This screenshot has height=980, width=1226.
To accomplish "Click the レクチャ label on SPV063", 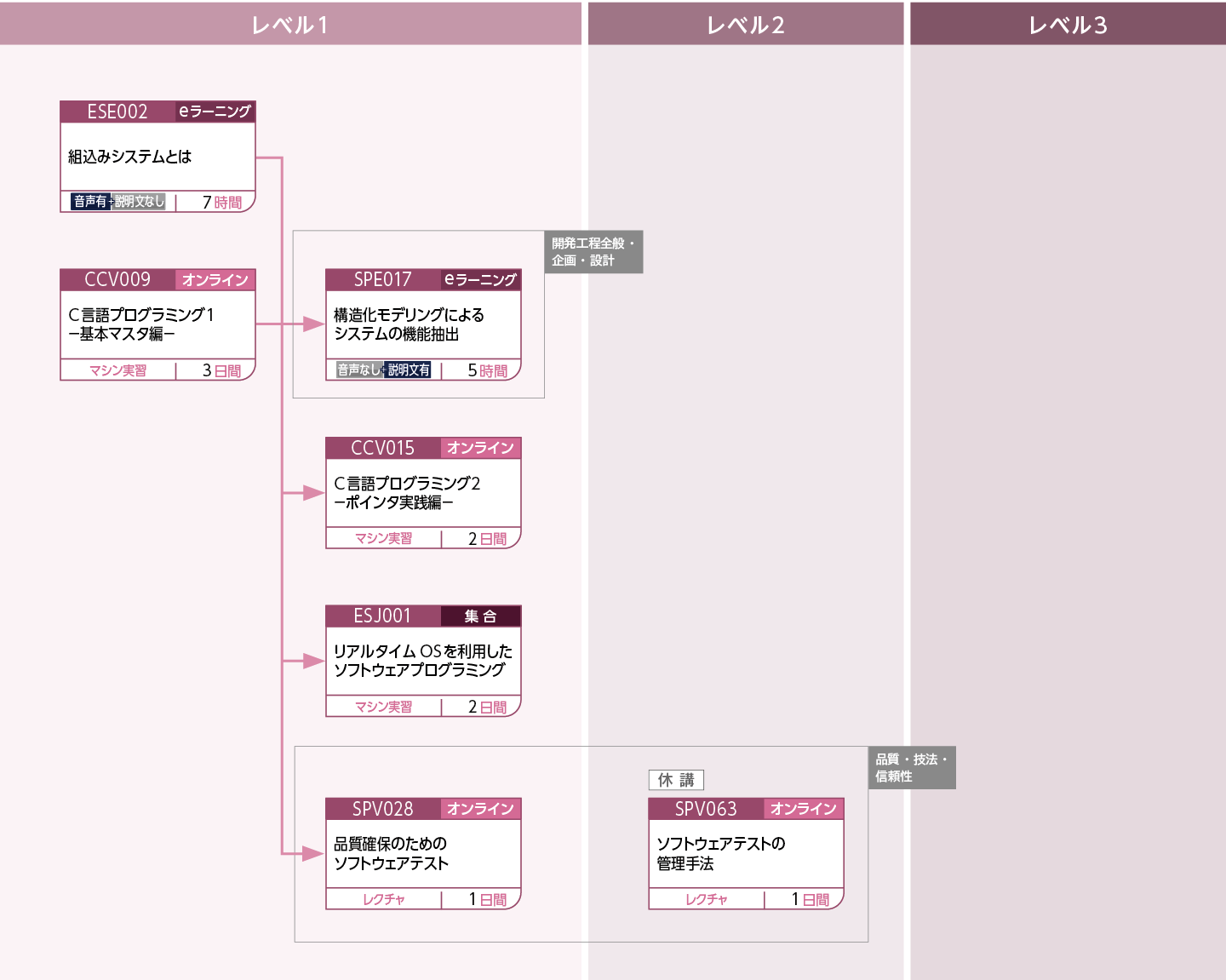I will click(707, 899).
